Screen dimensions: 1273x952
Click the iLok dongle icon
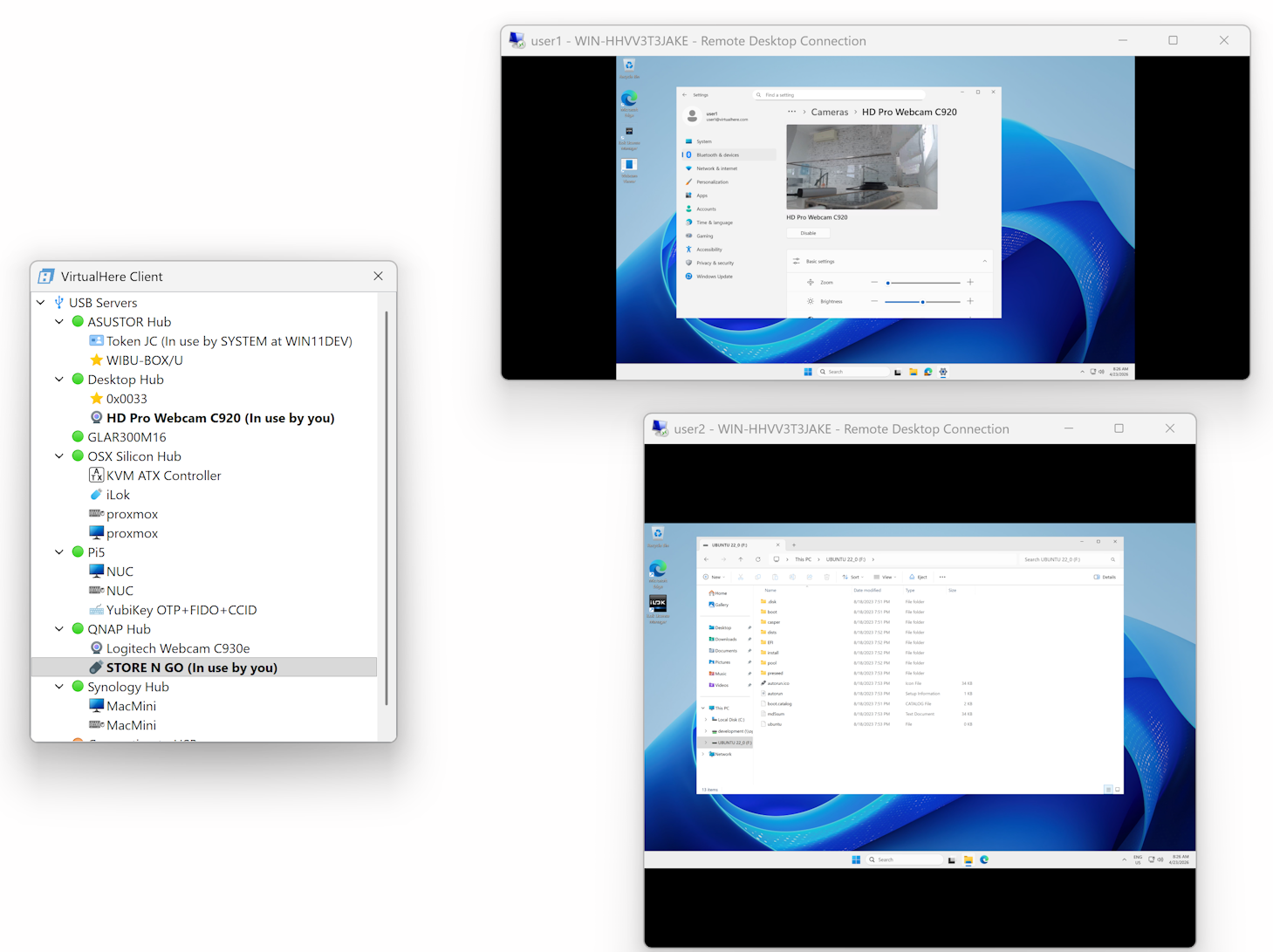pos(97,495)
